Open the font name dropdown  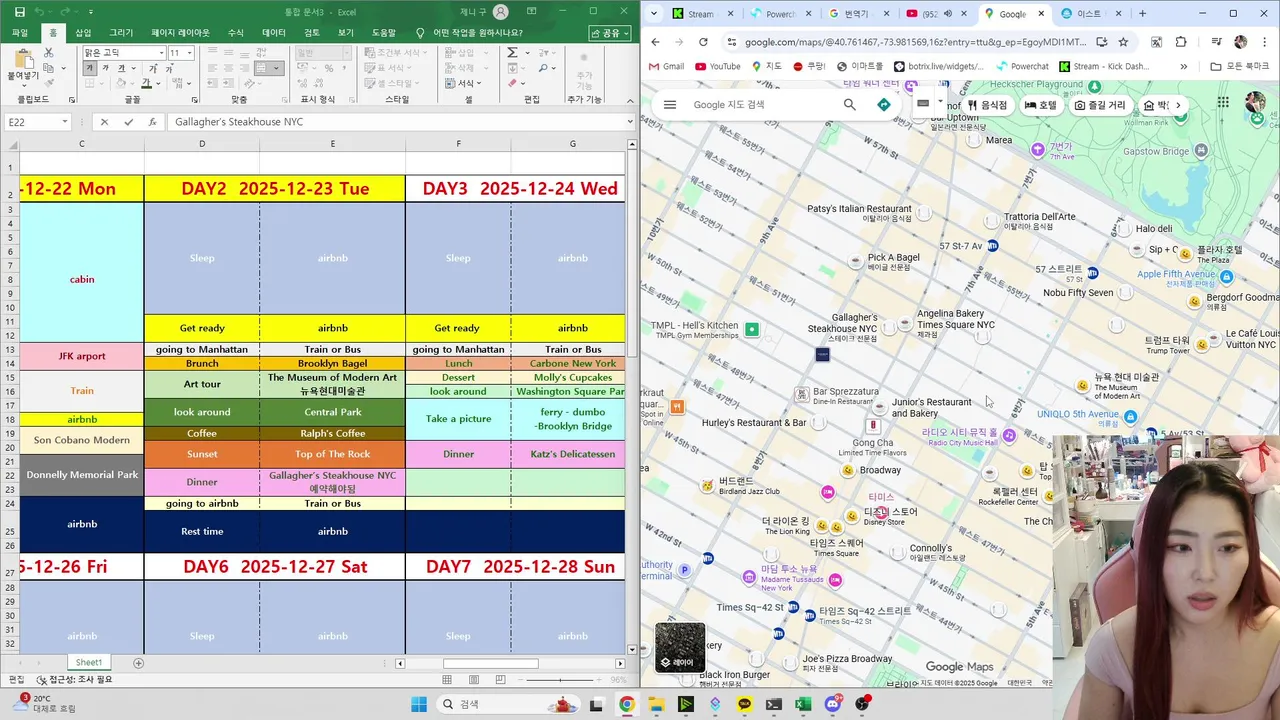tap(160, 53)
